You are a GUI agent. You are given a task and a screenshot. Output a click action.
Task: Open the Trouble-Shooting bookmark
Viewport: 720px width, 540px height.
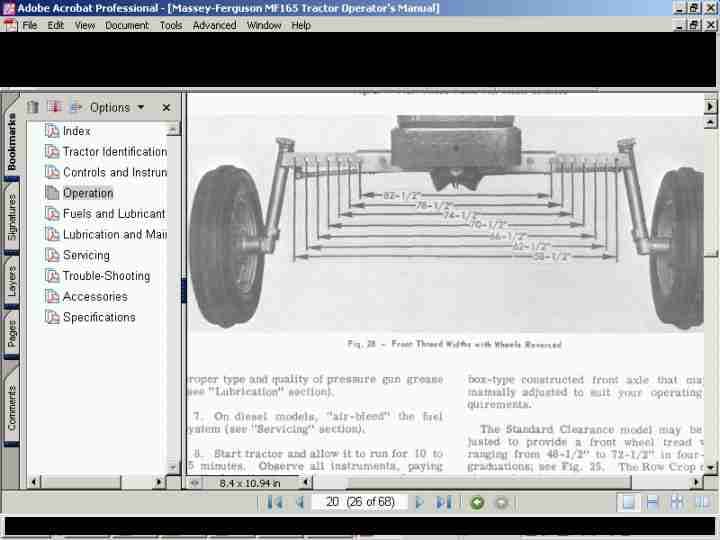tap(107, 276)
